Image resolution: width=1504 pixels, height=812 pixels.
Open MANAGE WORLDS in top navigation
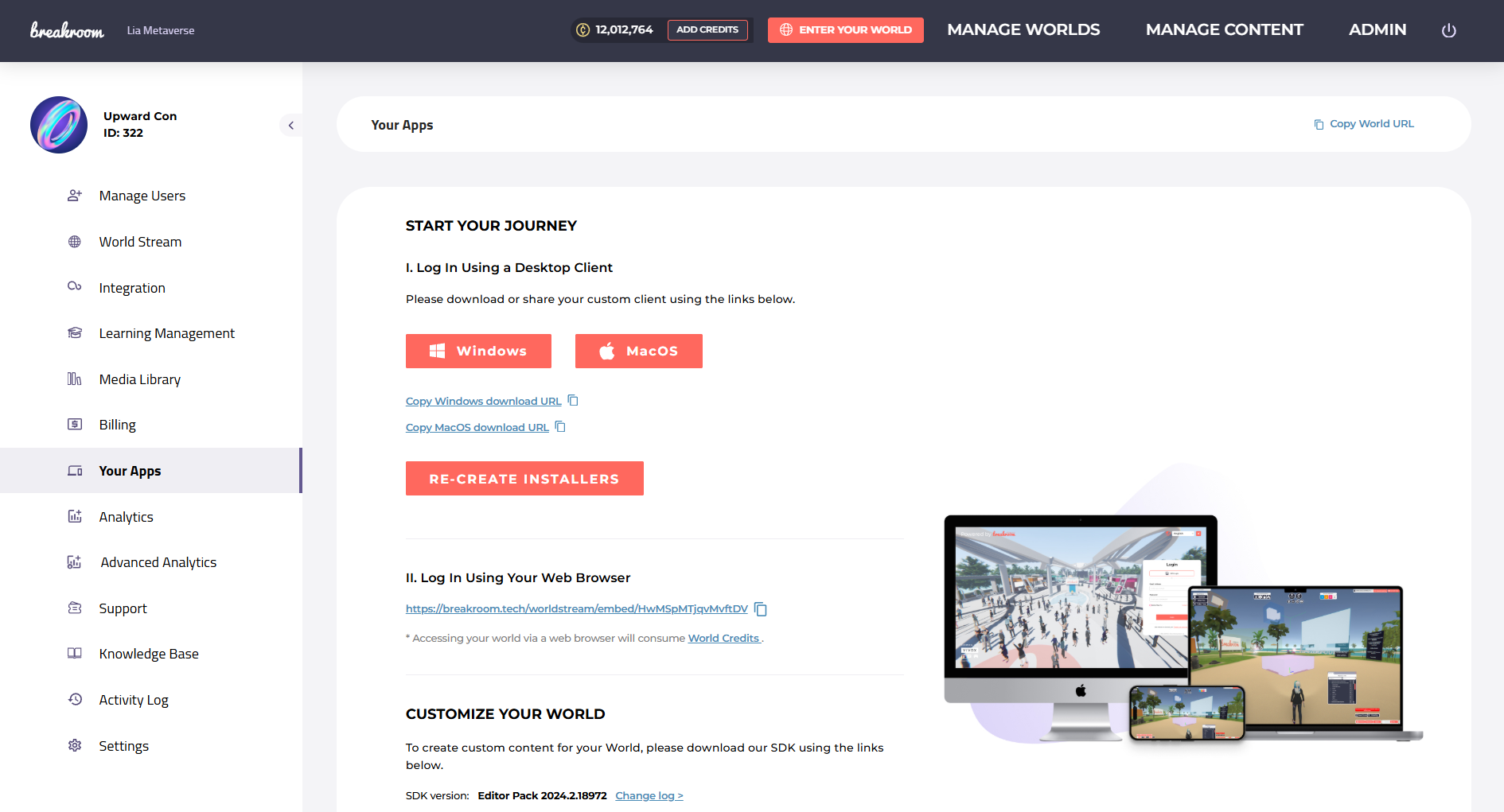point(1023,30)
